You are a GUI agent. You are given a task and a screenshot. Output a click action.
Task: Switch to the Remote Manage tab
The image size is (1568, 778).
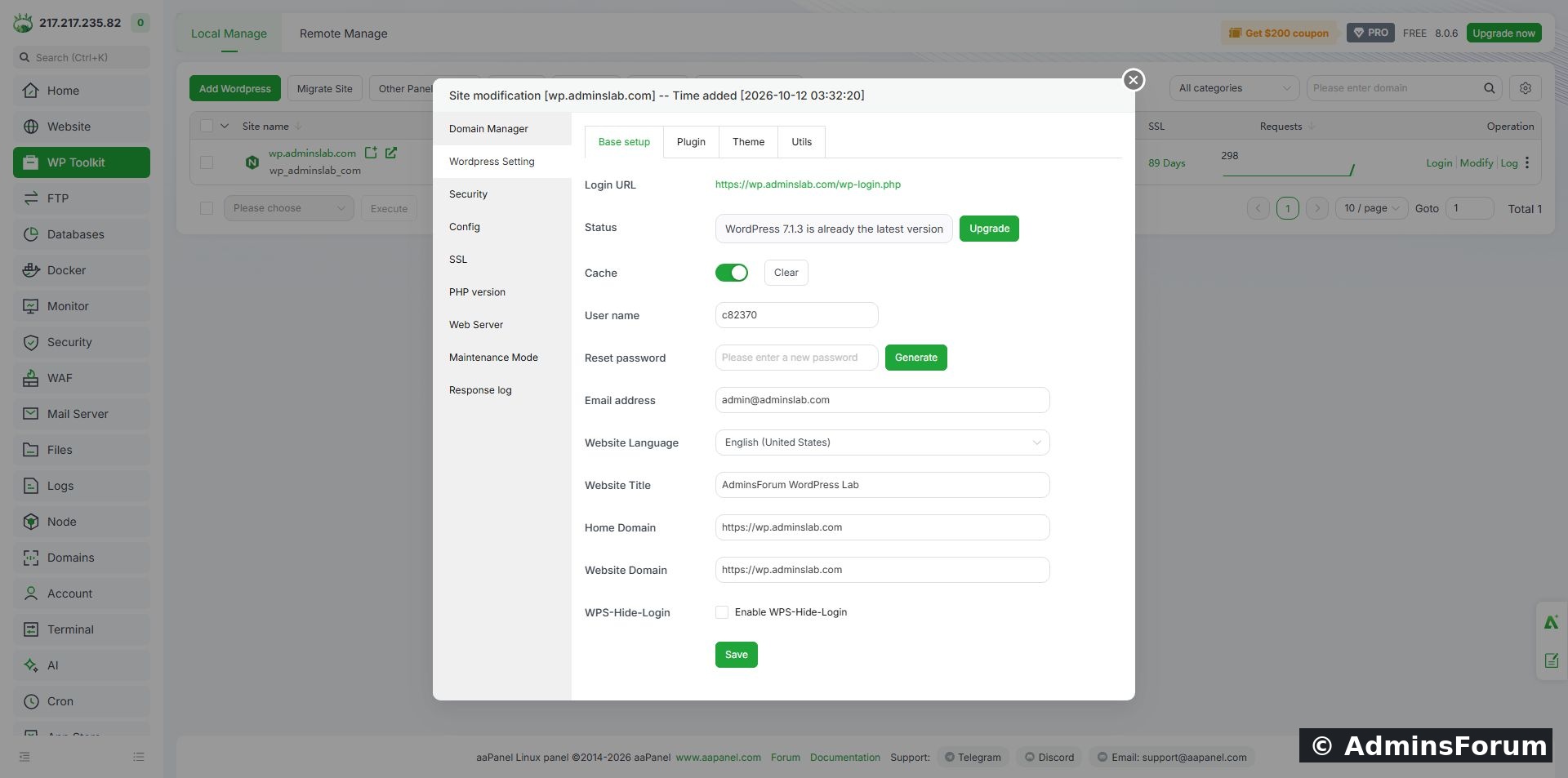click(x=343, y=33)
